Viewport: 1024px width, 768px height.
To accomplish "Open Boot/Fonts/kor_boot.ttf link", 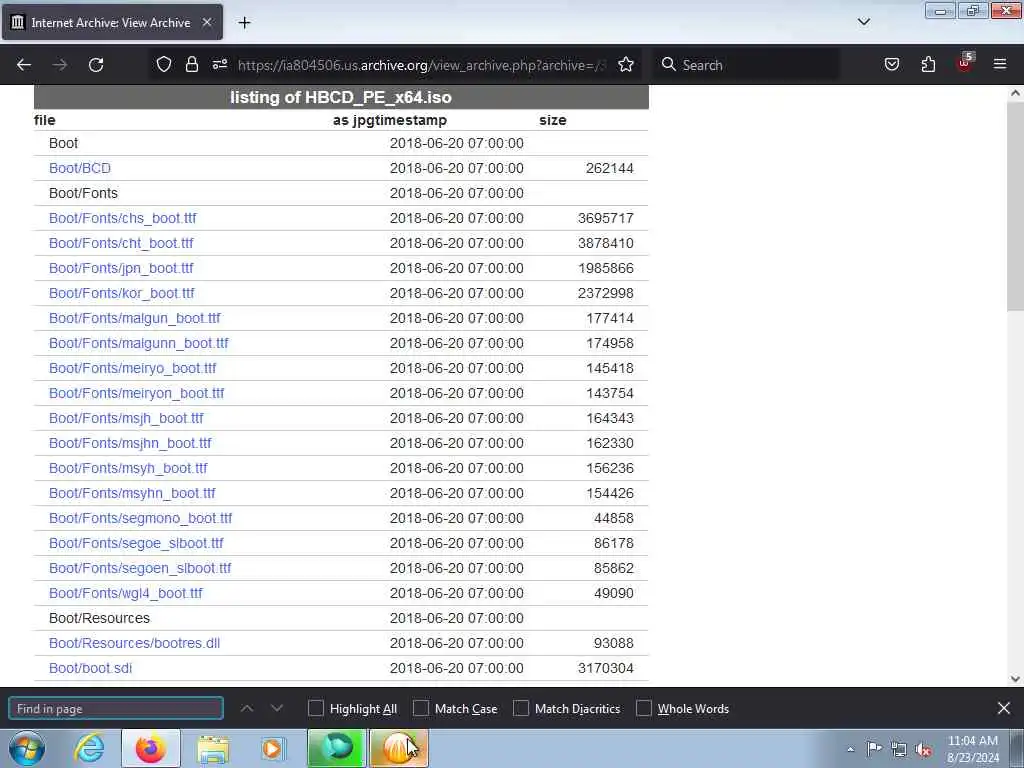I will pos(121,293).
